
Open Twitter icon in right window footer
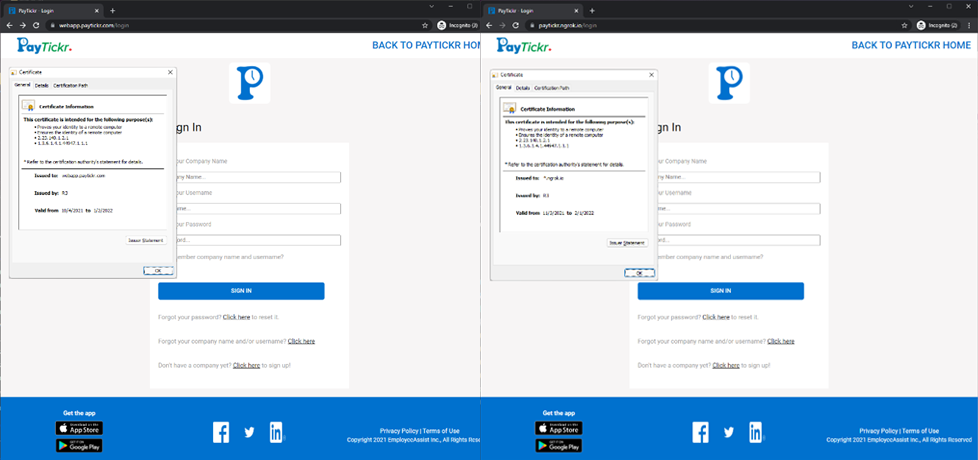click(729, 432)
